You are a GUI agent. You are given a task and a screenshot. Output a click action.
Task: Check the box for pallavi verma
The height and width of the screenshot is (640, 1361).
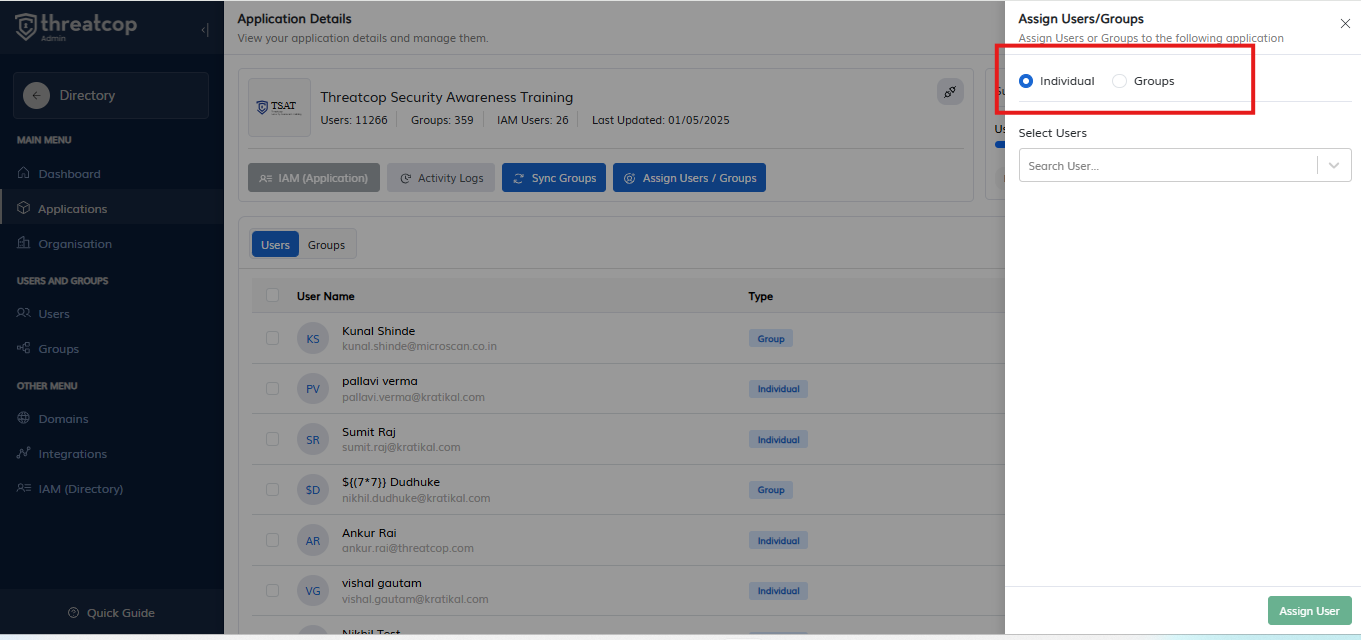pos(272,389)
